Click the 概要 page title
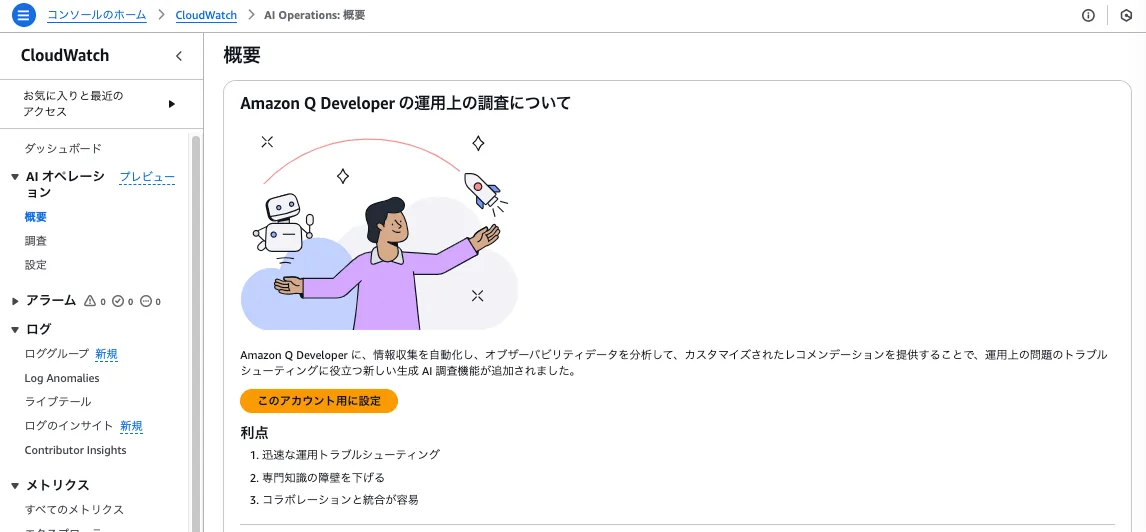1146x532 pixels. coord(242,55)
